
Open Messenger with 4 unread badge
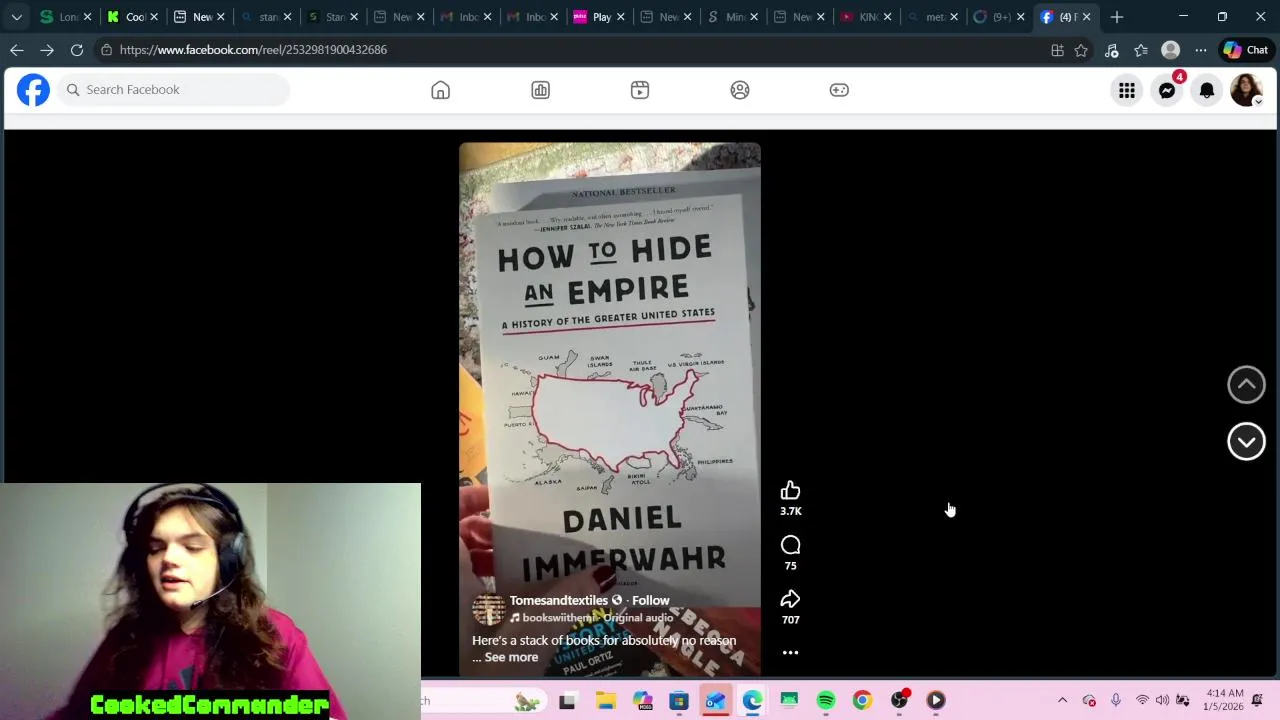tap(1167, 91)
